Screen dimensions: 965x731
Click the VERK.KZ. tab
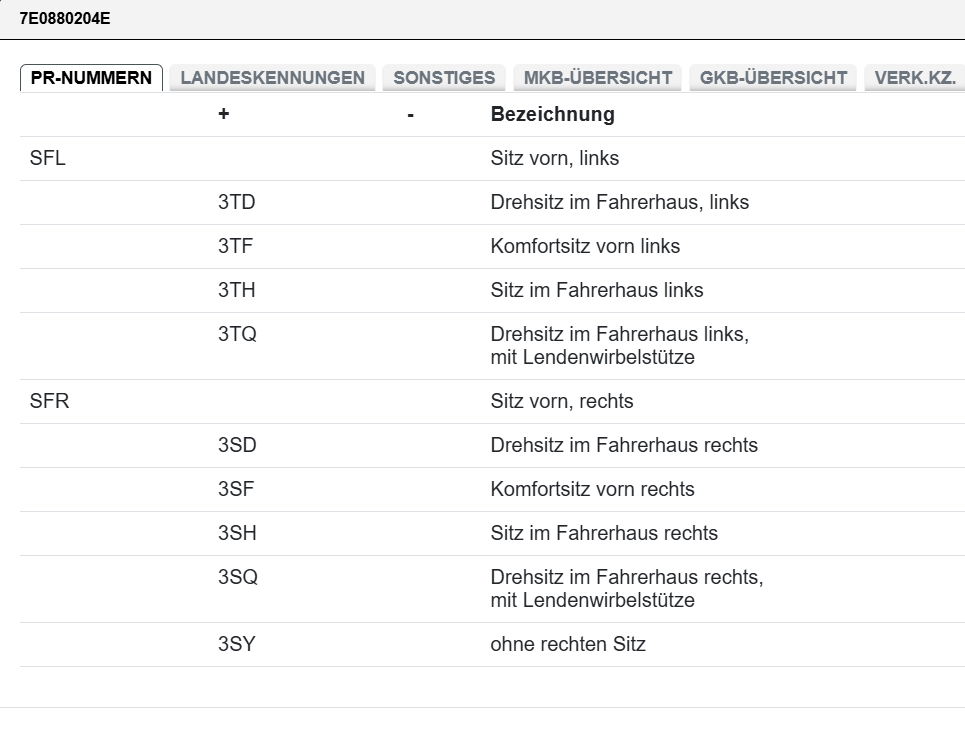point(914,78)
